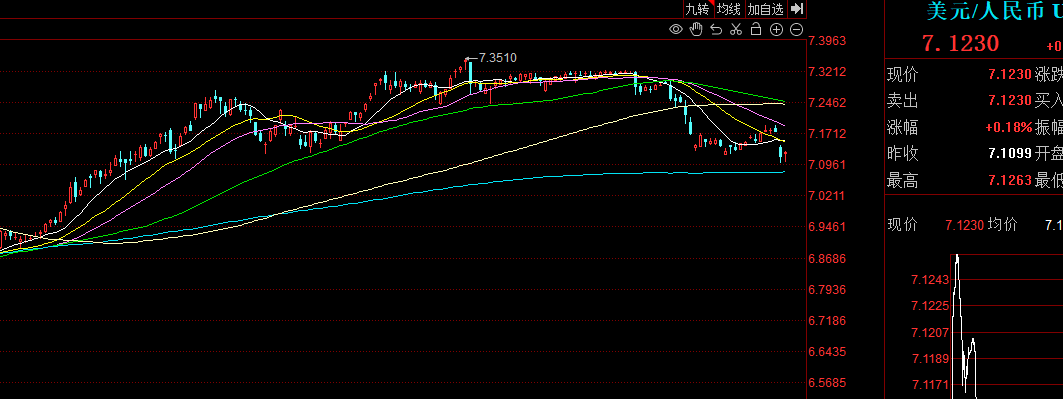The width and height of the screenshot is (1063, 399).
Task: Click the 最高 7.1263 quote value
Action: (1010, 180)
